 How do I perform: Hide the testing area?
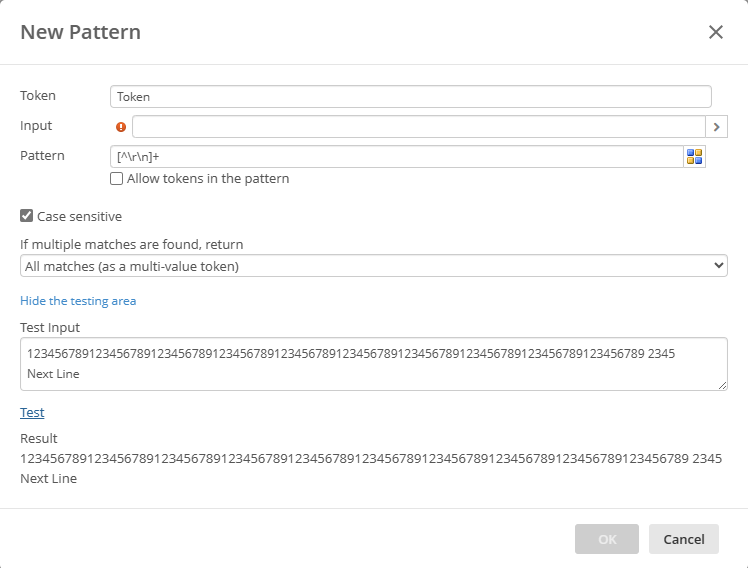78,301
